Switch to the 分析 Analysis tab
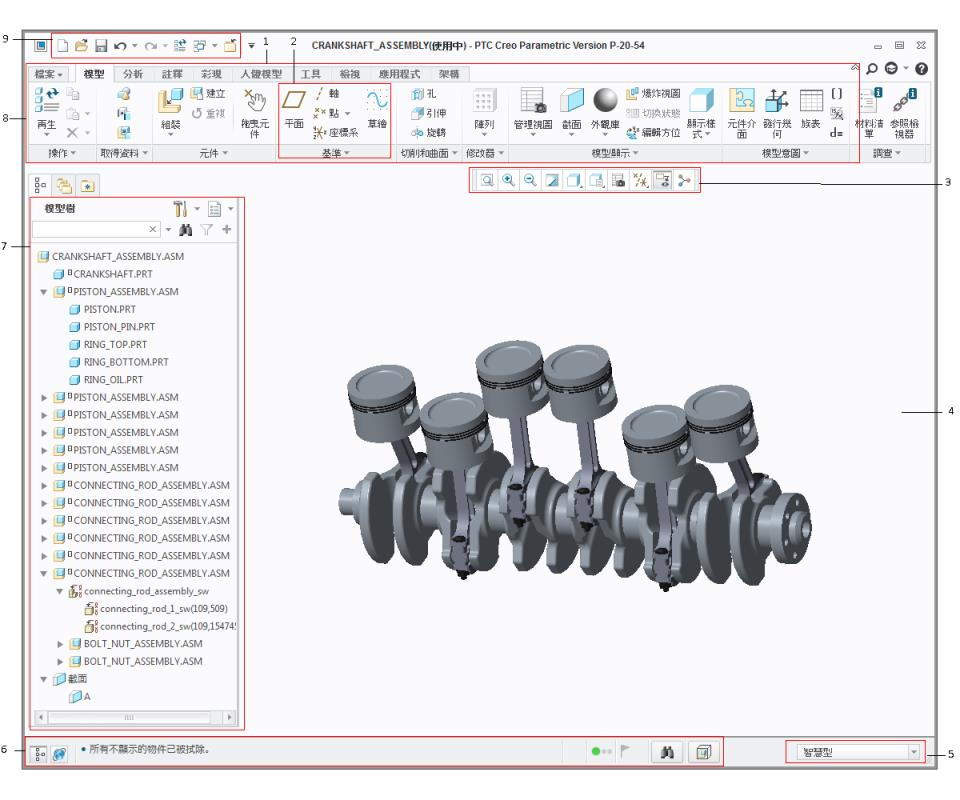Image resolution: width=960 pixels, height=800 pixels. pyautogui.click(x=132, y=74)
